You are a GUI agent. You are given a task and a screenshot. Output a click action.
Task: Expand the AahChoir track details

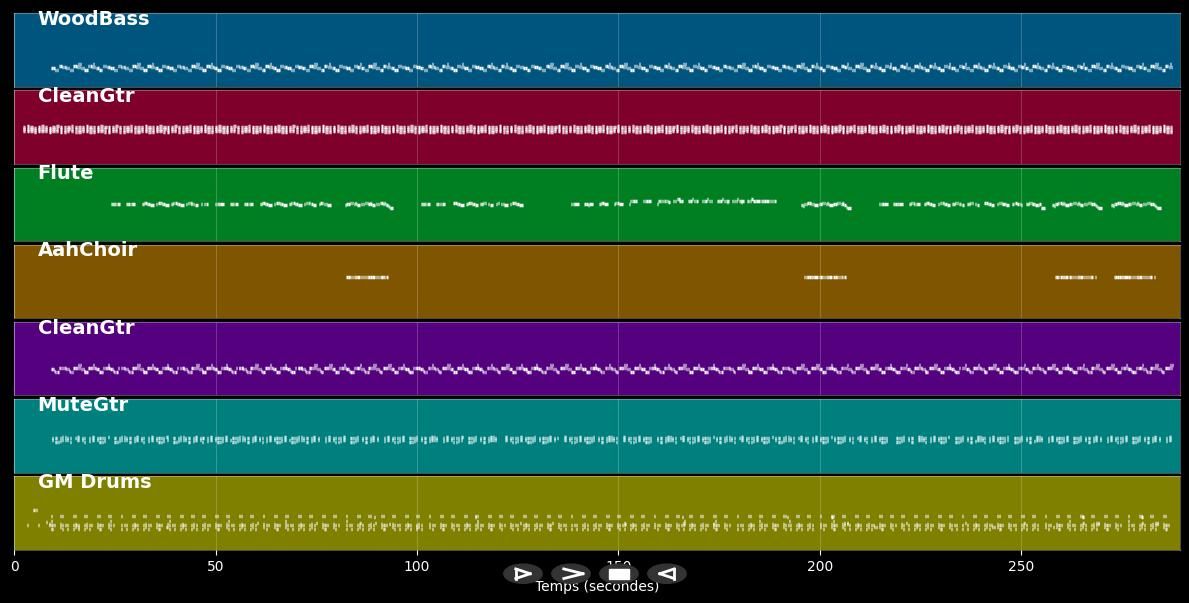(87, 249)
